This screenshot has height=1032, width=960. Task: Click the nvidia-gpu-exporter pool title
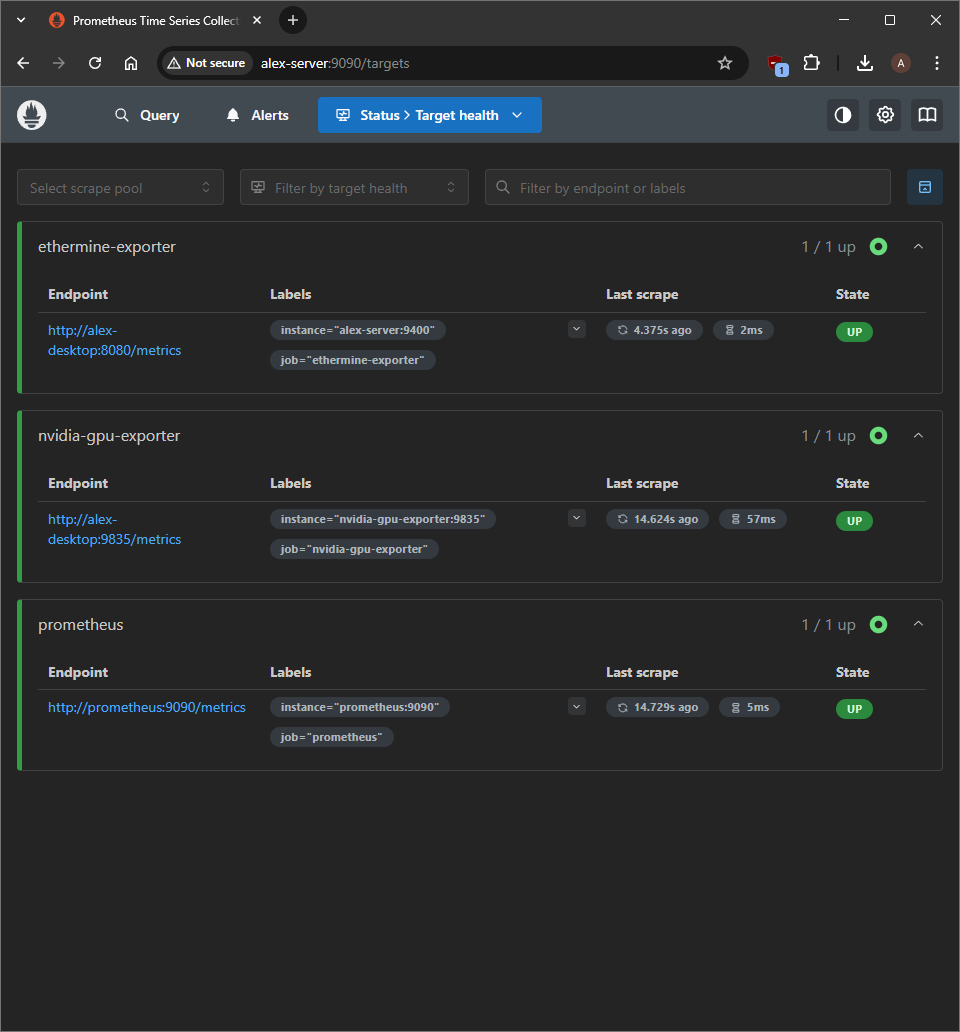pyautogui.click(x=109, y=436)
